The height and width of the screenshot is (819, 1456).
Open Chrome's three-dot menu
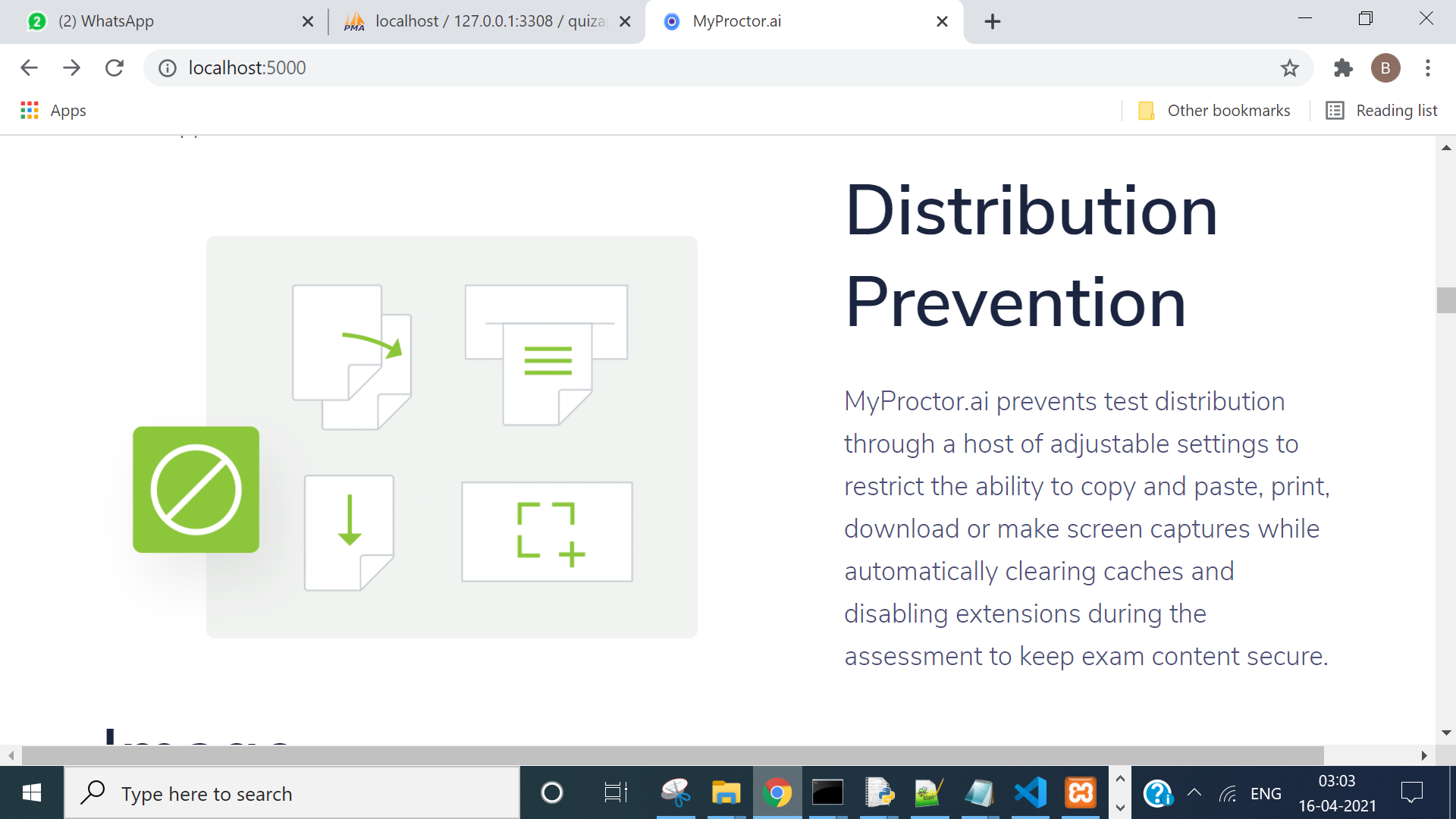1427,68
